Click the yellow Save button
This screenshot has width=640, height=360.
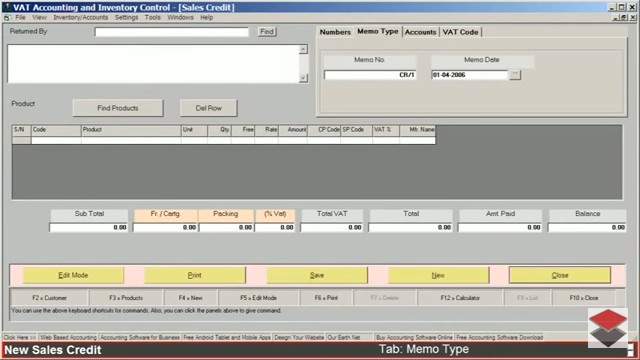(317, 275)
